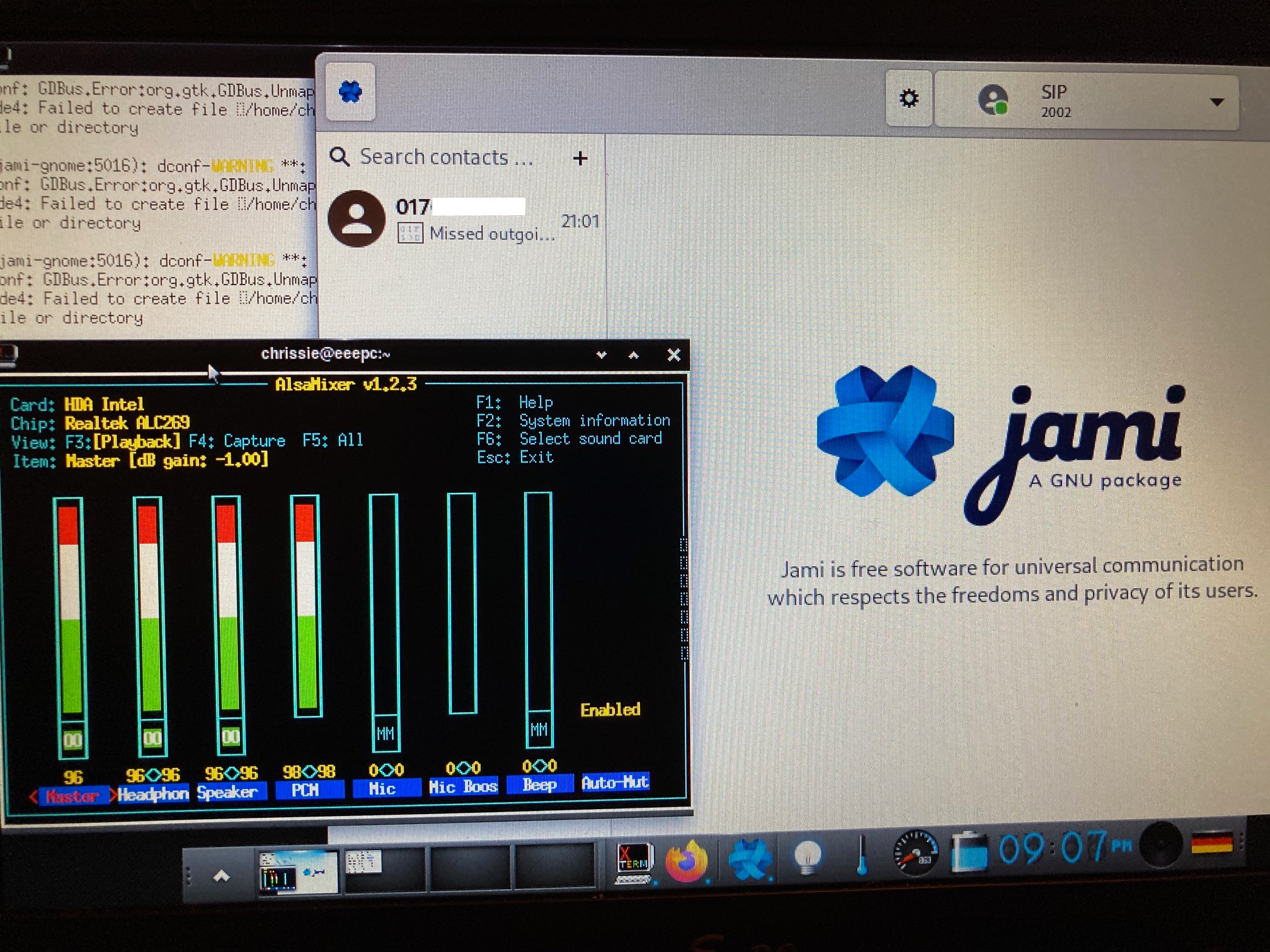The width and height of the screenshot is (1270, 952).
Task: Select the Mic Boost channel label
Action: (463, 786)
